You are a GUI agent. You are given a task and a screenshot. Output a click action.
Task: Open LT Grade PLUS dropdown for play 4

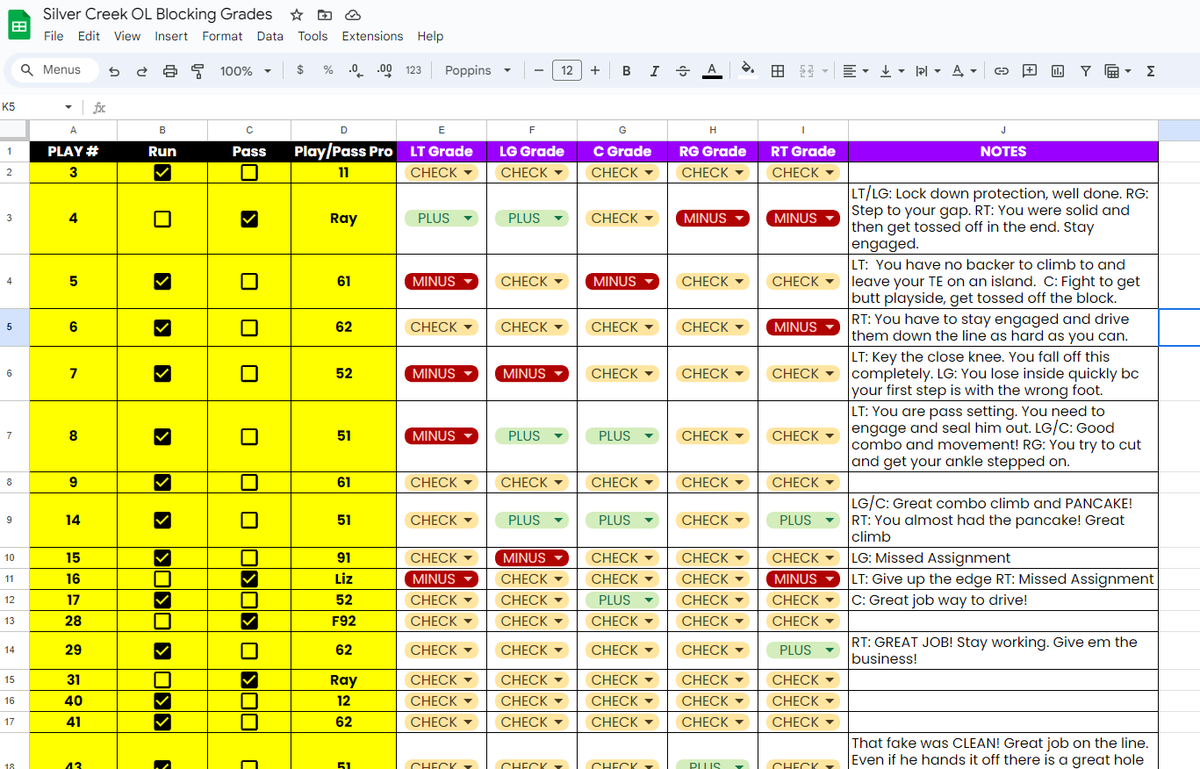441,219
